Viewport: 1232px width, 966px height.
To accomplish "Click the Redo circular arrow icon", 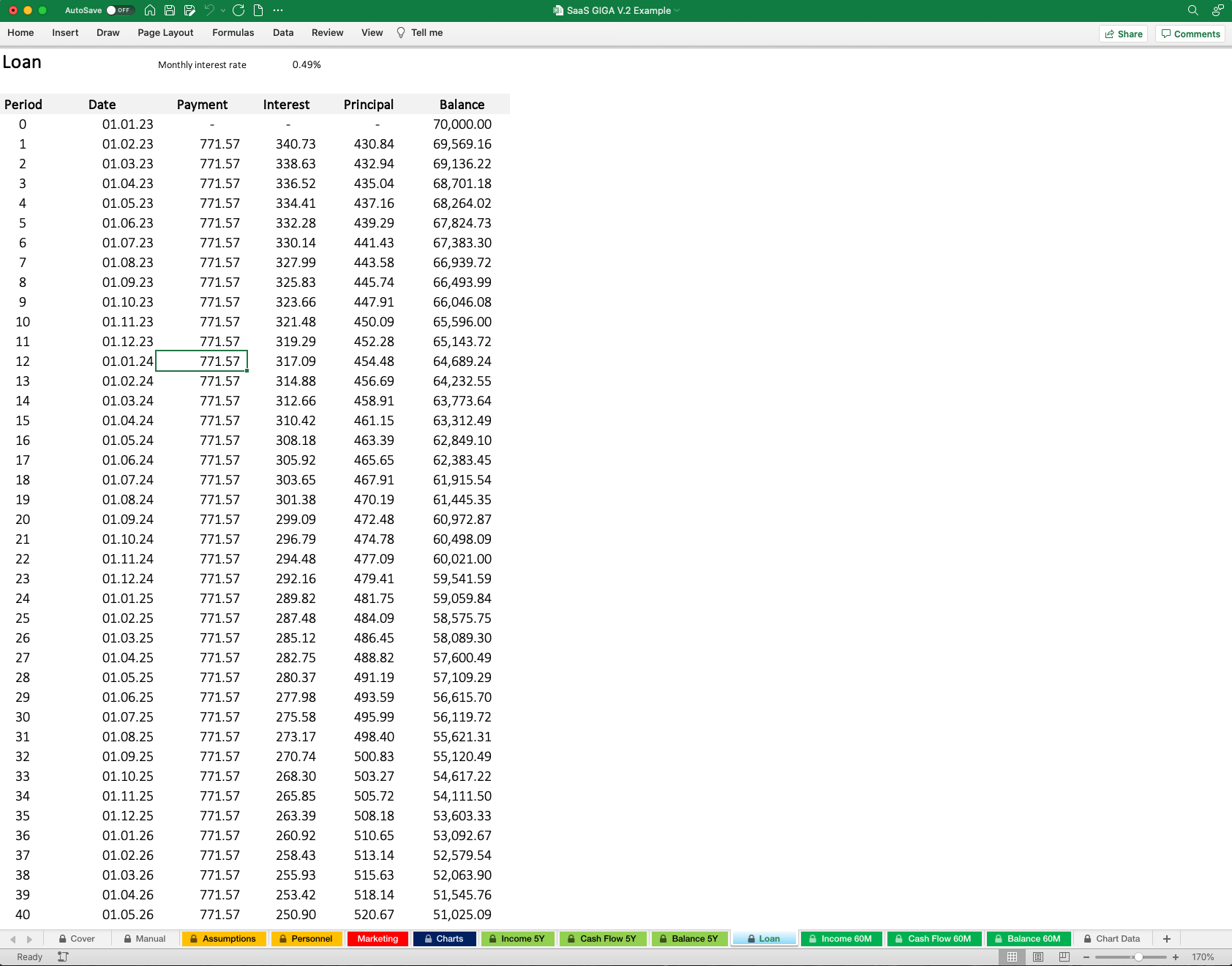I will pos(238,10).
